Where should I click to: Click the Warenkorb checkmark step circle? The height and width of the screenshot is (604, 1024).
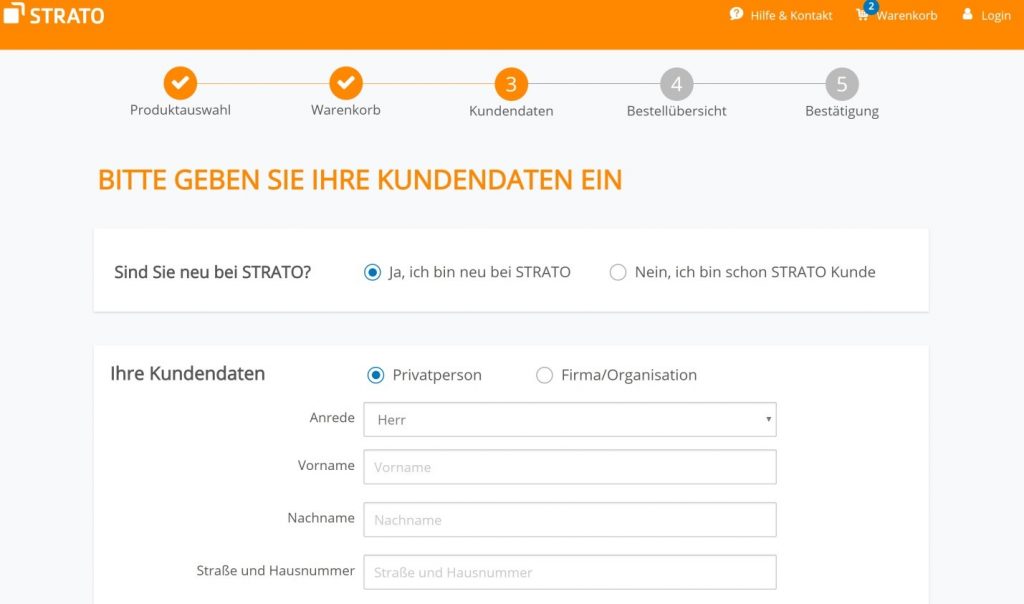[345, 83]
